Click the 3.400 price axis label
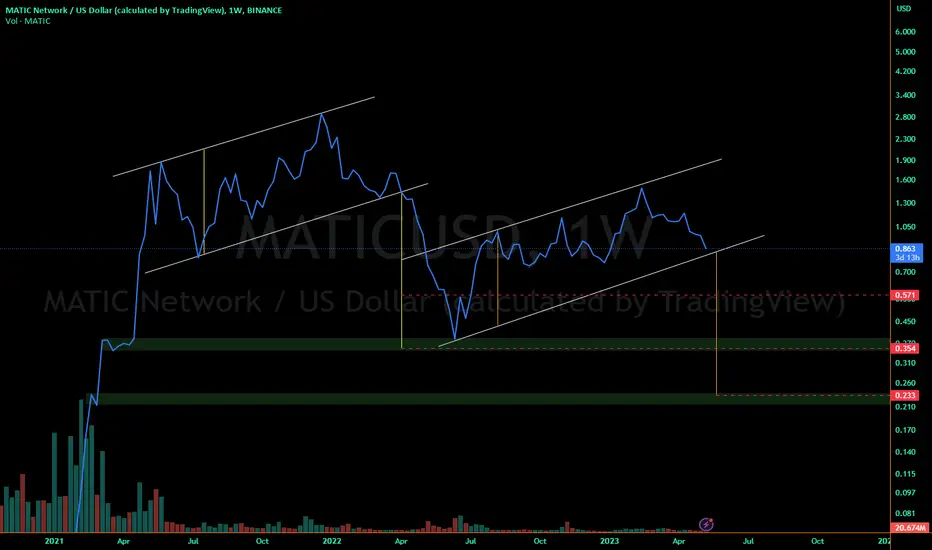 [x=905, y=95]
